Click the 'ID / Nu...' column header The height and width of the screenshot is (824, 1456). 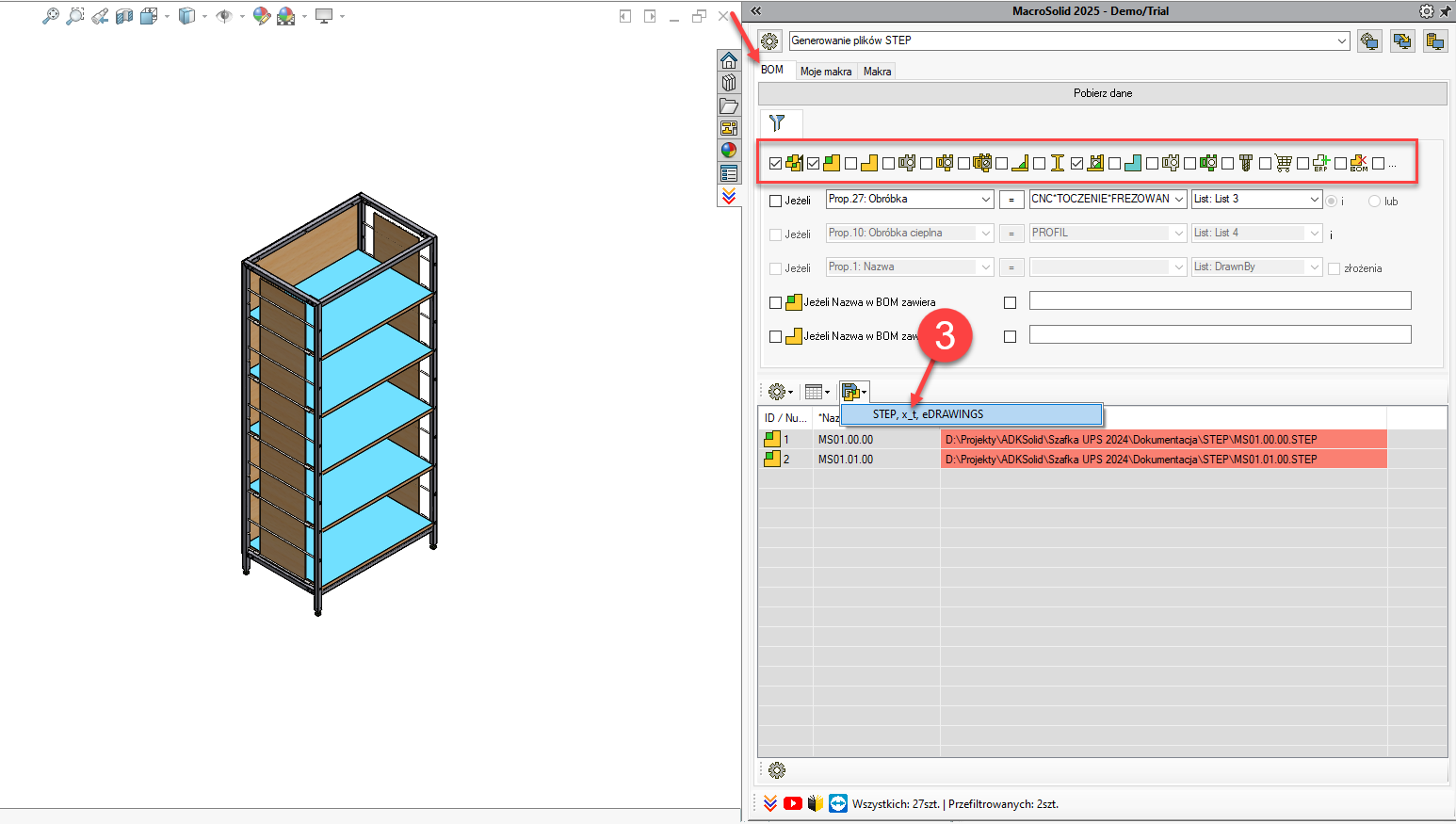[785, 418]
